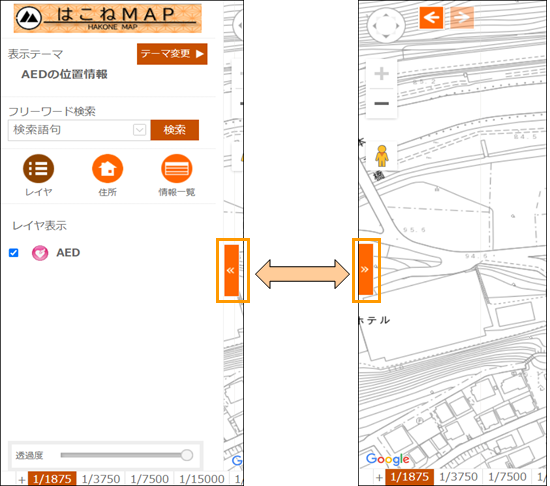The image size is (550, 486).
Task: Open Street View with the pegman icon
Action: (x=382, y=156)
